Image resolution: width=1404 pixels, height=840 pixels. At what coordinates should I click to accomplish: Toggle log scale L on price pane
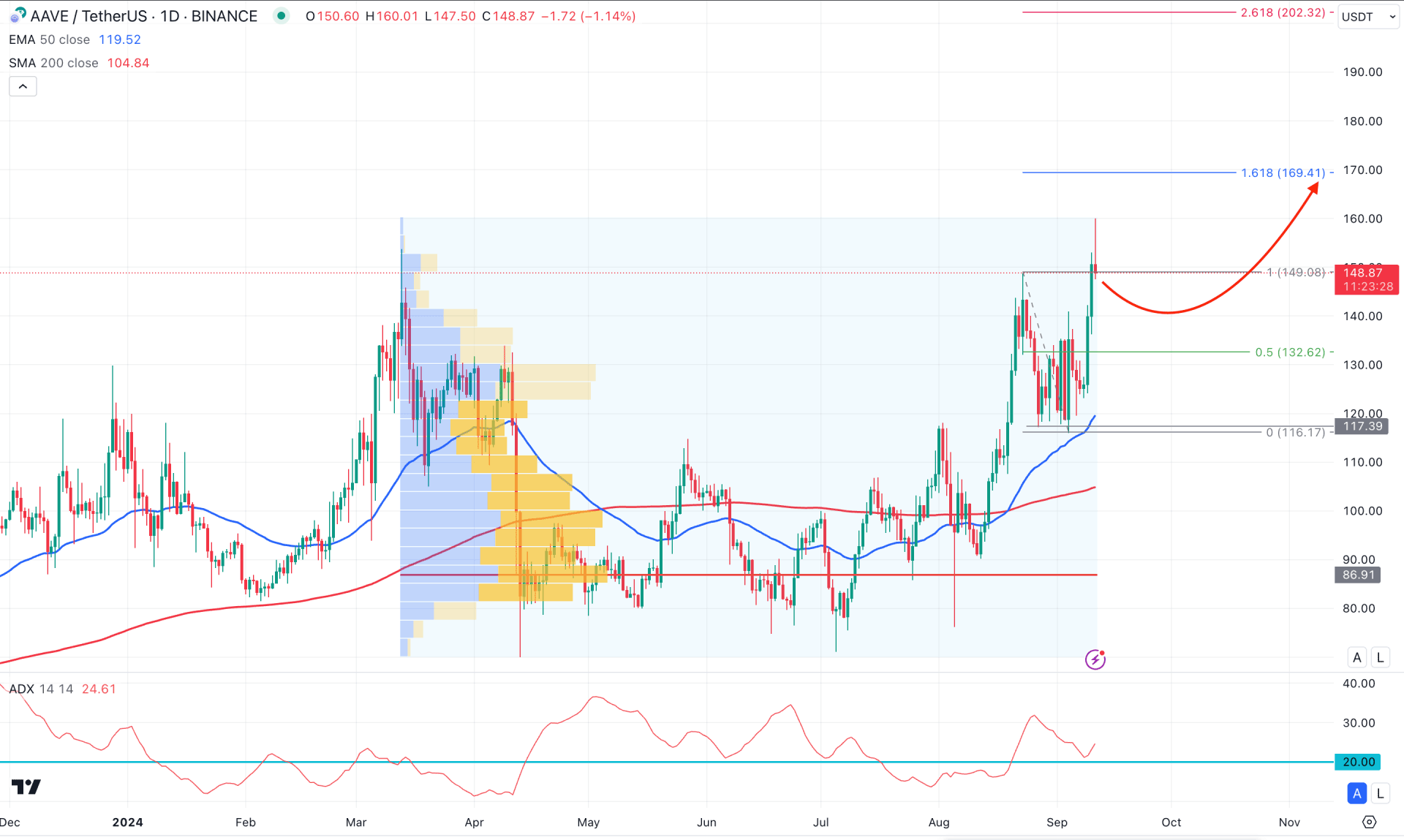pos(1380,657)
